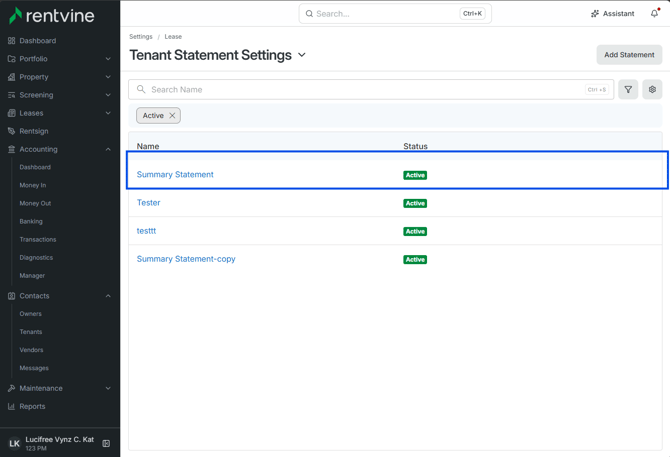Collapse the Contacts menu chevron

coord(108,296)
